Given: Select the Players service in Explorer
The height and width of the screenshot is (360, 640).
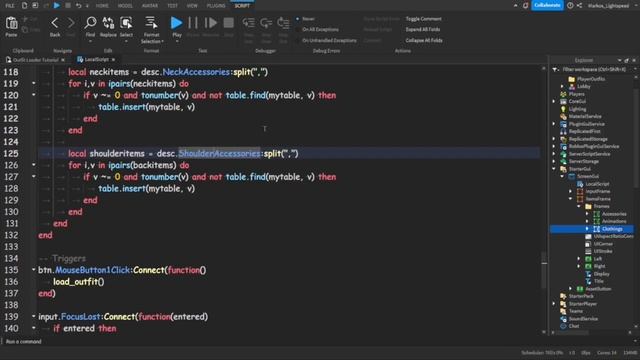Looking at the screenshot, I should click(x=576, y=94).
